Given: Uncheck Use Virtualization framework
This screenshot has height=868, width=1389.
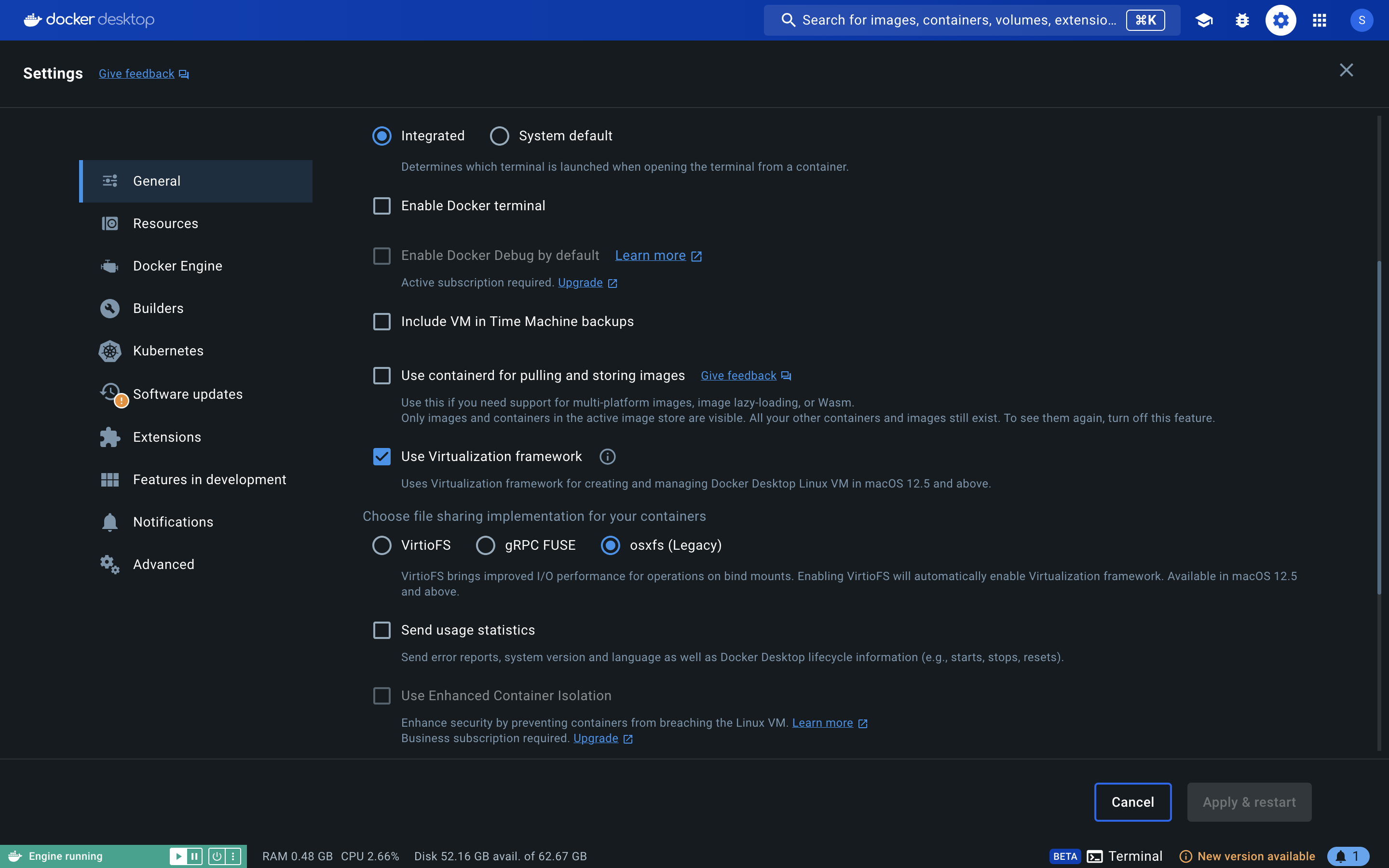Looking at the screenshot, I should pyautogui.click(x=381, y=456).
